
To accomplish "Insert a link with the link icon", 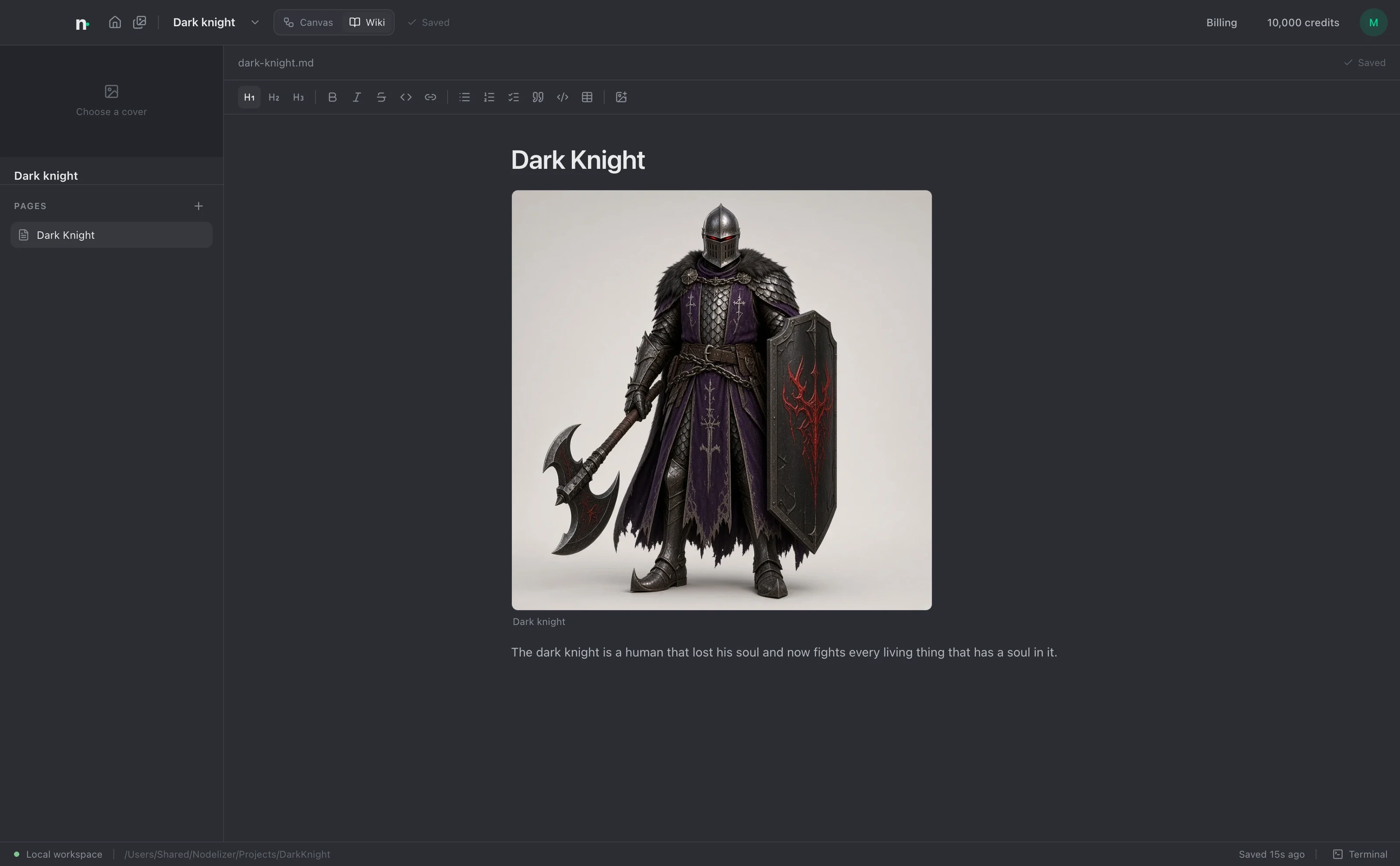I will (431, 98).
